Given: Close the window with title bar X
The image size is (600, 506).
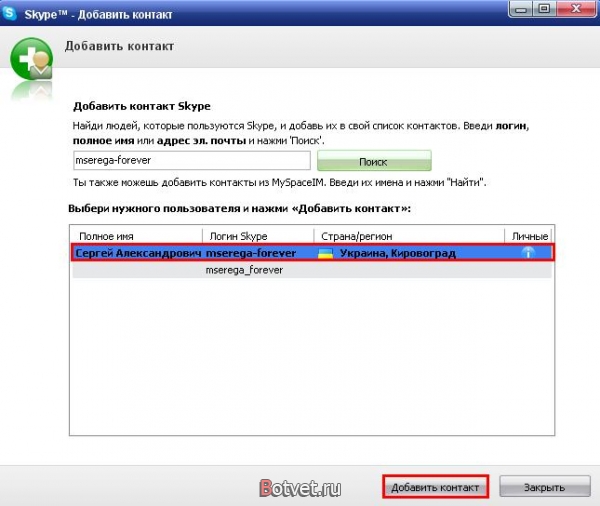Looking at the screenshot, I should pyautogui.click(x=576, y=9).
